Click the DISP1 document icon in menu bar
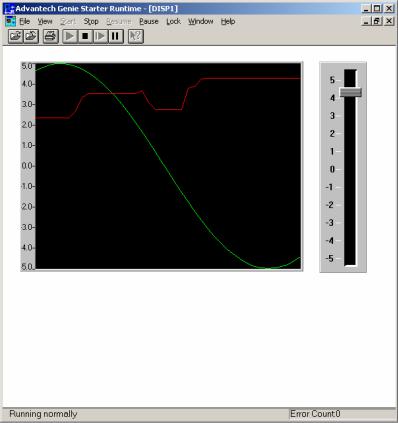The image size is (398, 423). [x=10, y=21]
